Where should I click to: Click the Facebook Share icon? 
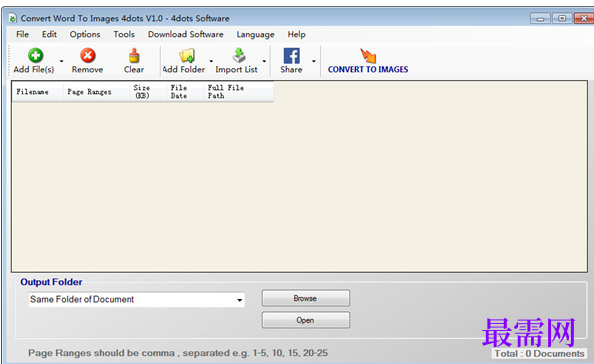pos(292,56)
